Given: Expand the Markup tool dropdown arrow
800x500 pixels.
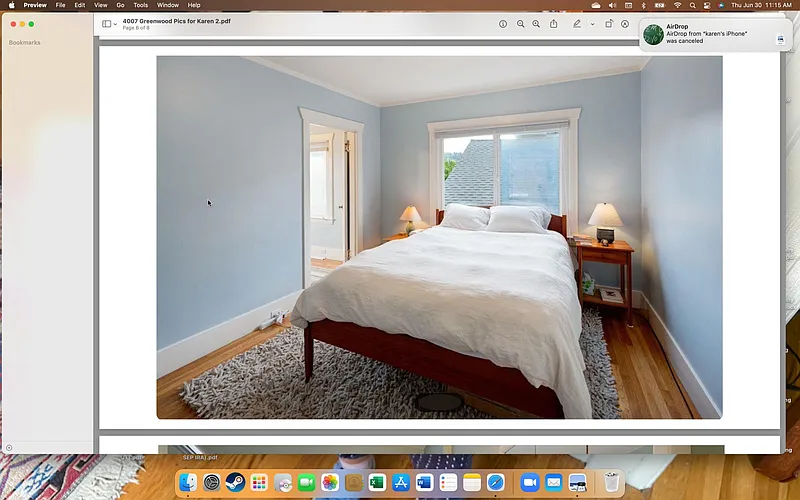Looking at the screenshot, I should click(592, 24).
